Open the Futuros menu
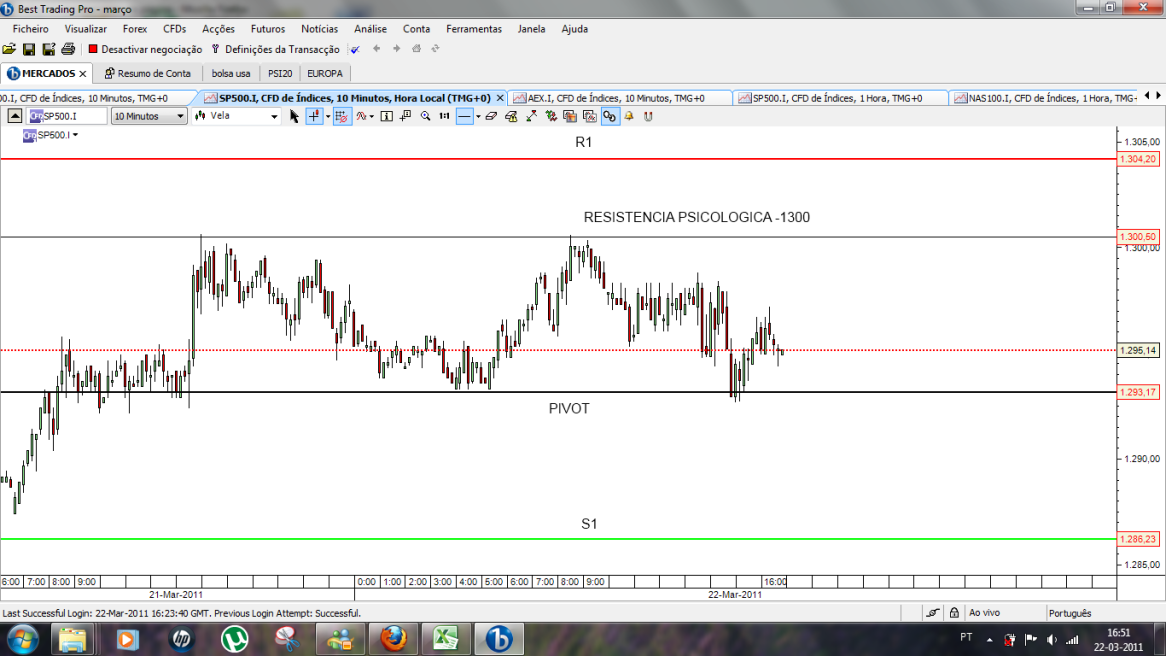1166x656 pixels. (x=268, y=29)
